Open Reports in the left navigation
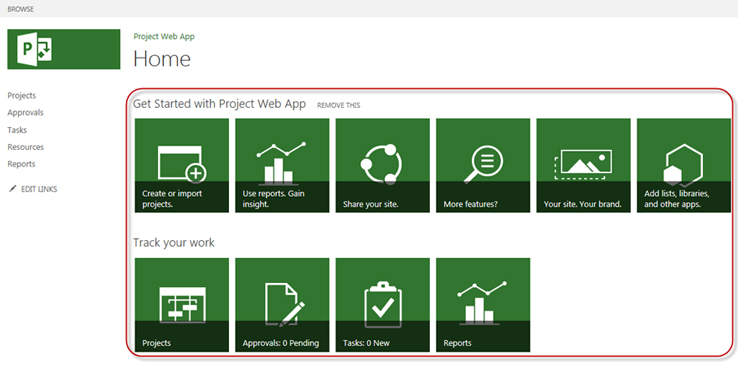This screenshot has width=738, height=376. [x=21, y=164]
